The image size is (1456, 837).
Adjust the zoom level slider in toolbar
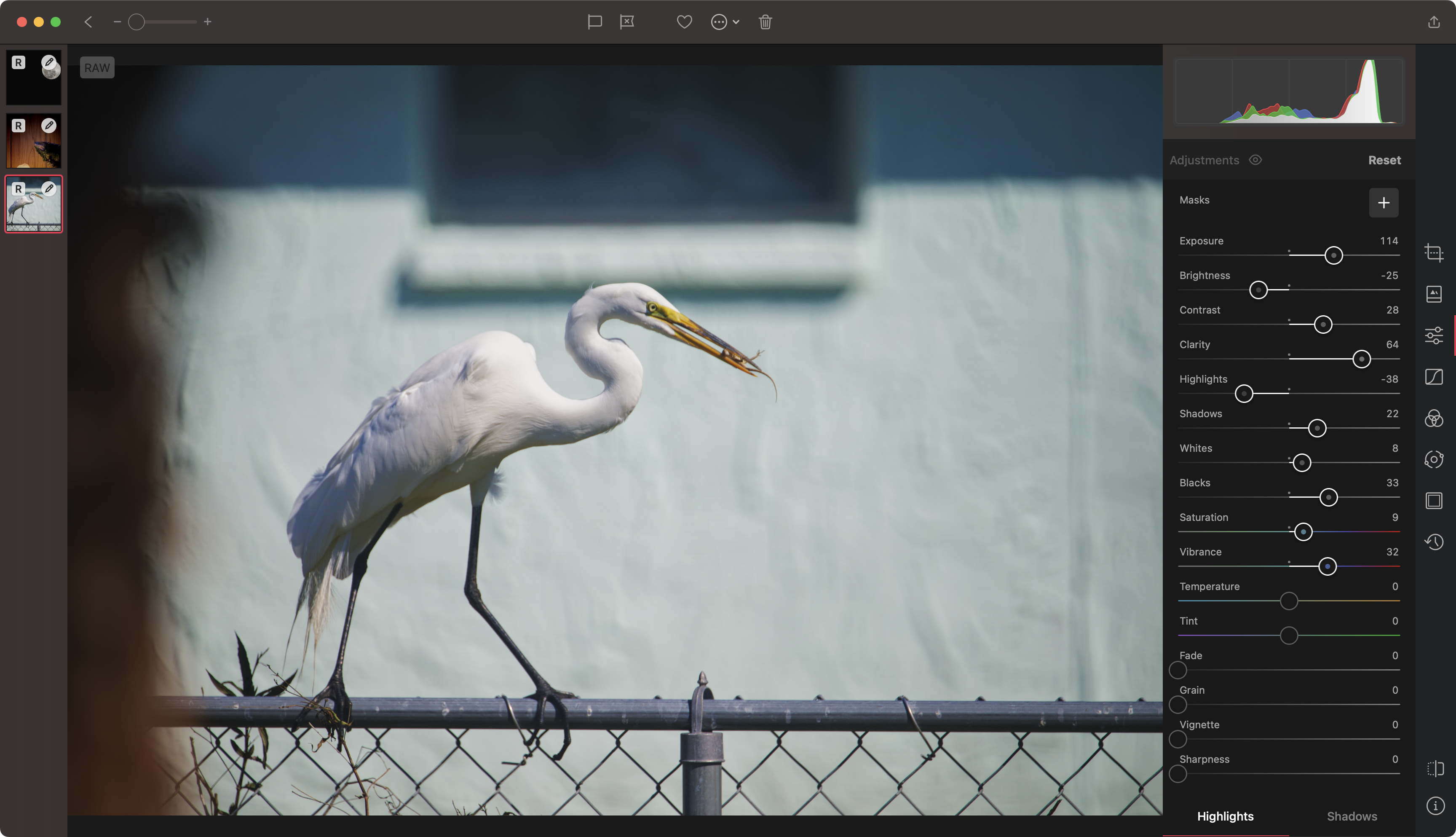point(136,22)
